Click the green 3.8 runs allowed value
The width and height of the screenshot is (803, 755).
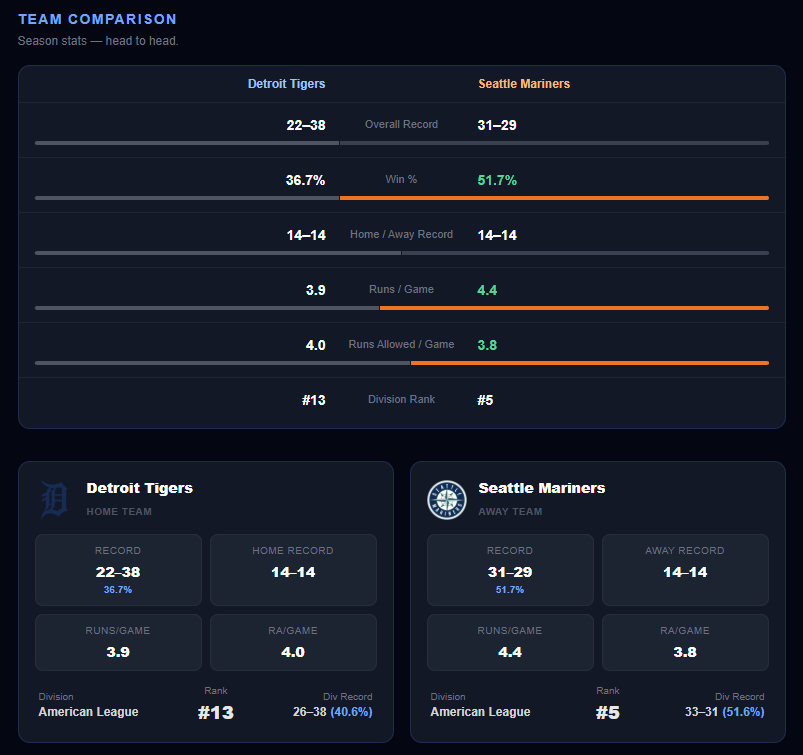pos(487,345)
